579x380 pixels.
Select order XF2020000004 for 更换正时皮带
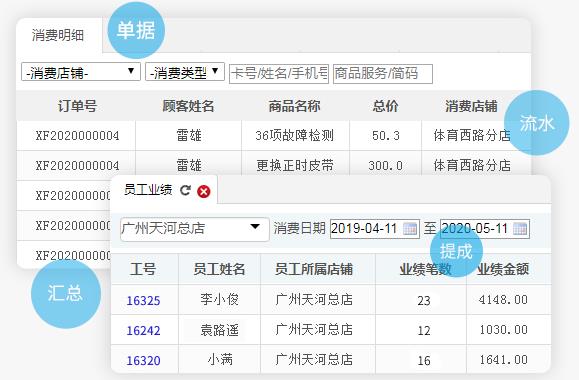[x=77, y=165]
